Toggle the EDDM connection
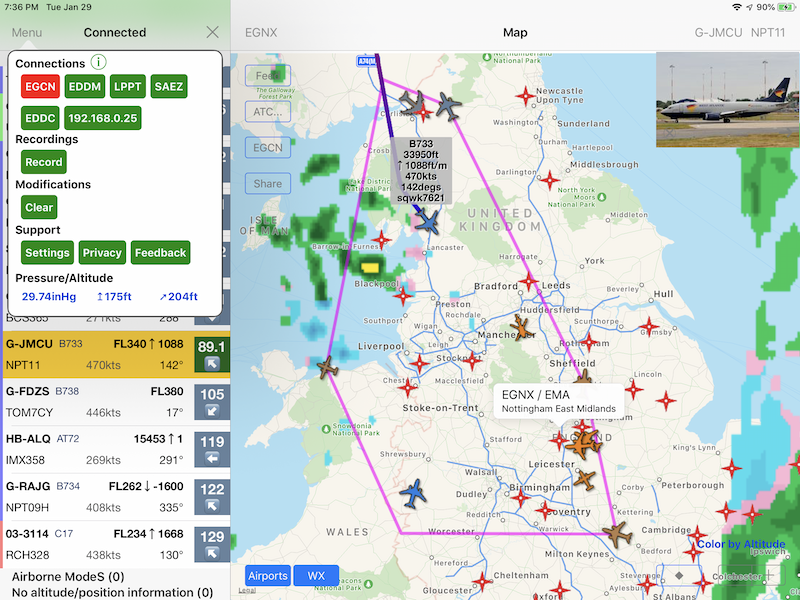 point(84,86)
